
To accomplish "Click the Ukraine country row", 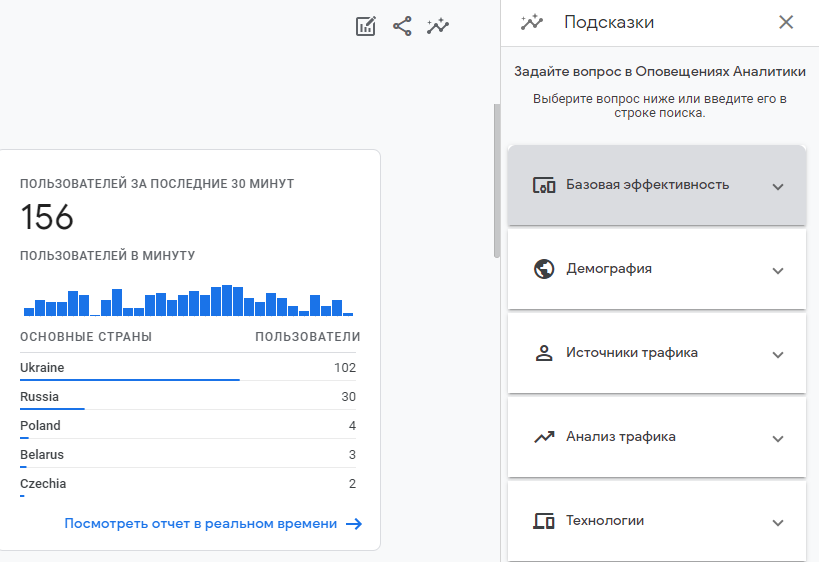I will [188, 367].
